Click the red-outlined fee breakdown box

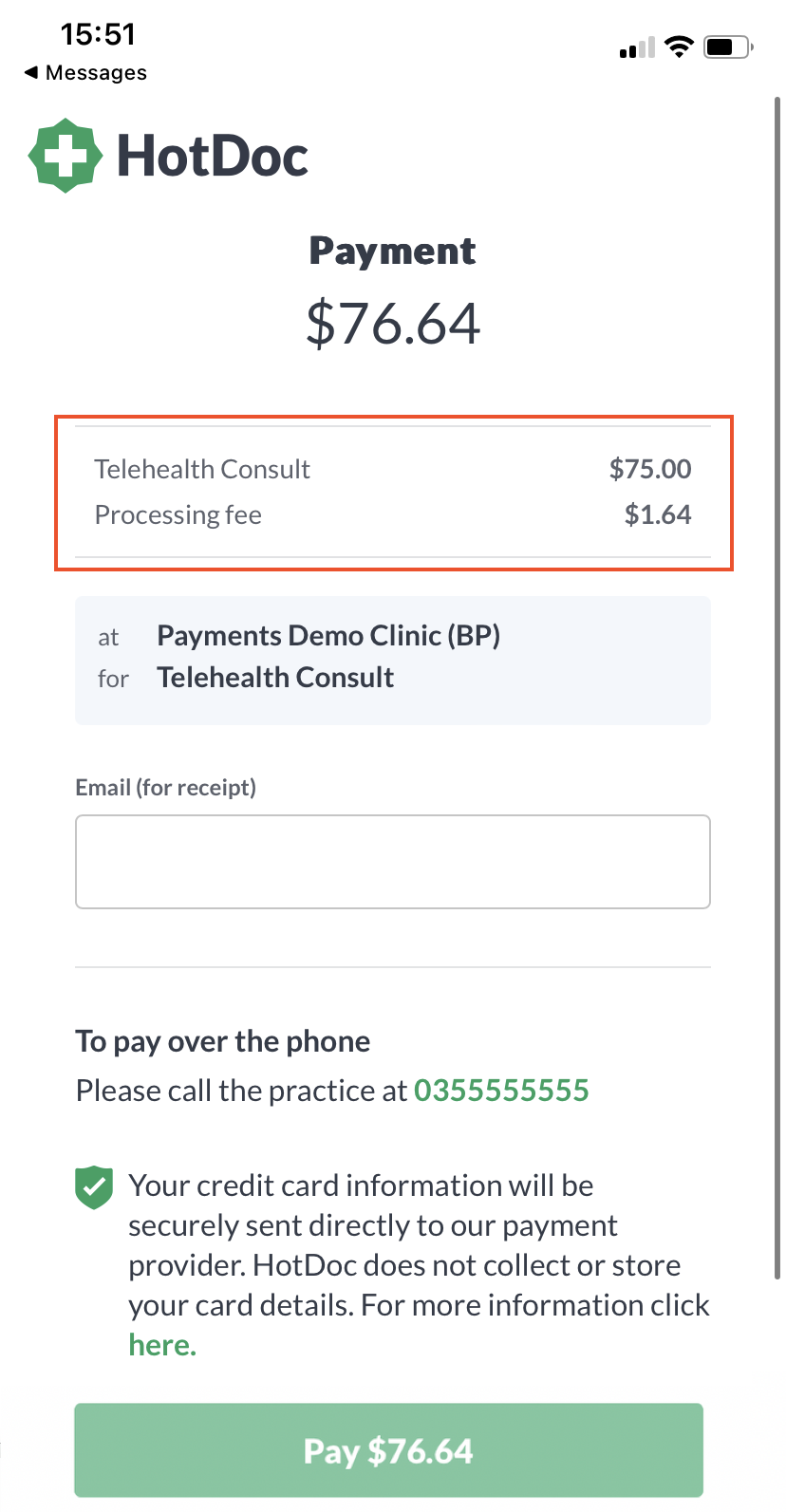pos(393,492)
